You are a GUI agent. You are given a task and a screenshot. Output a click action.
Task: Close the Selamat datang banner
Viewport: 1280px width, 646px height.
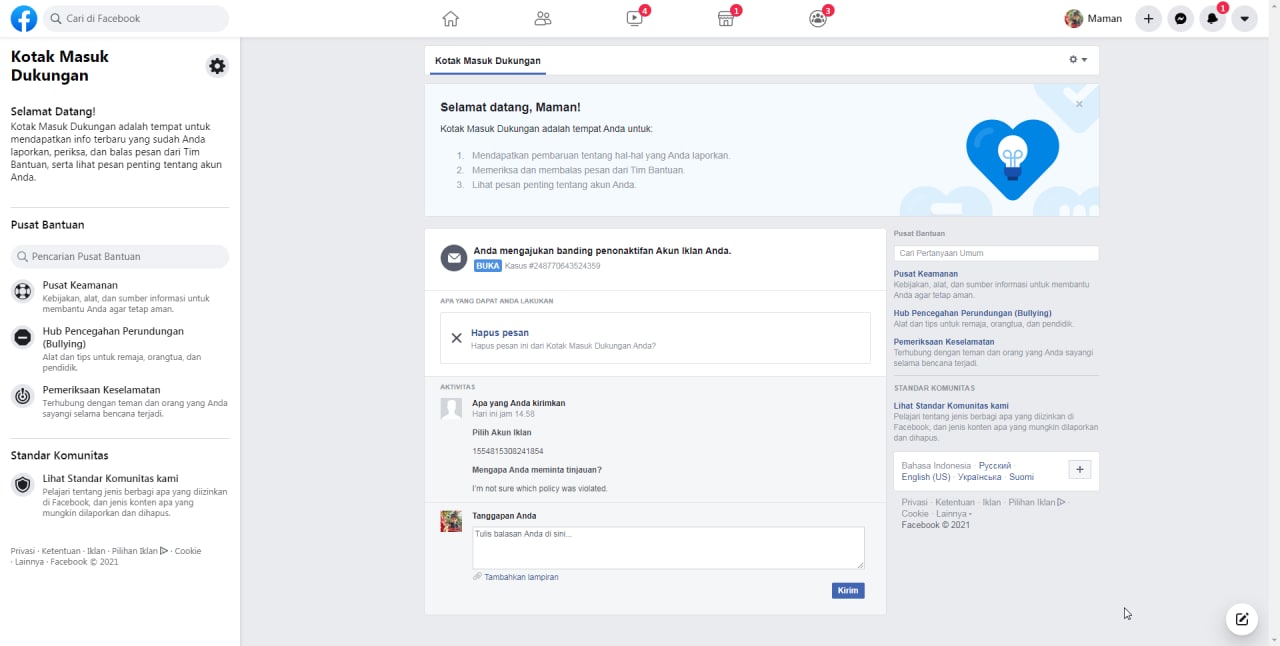click(1079, 104)
